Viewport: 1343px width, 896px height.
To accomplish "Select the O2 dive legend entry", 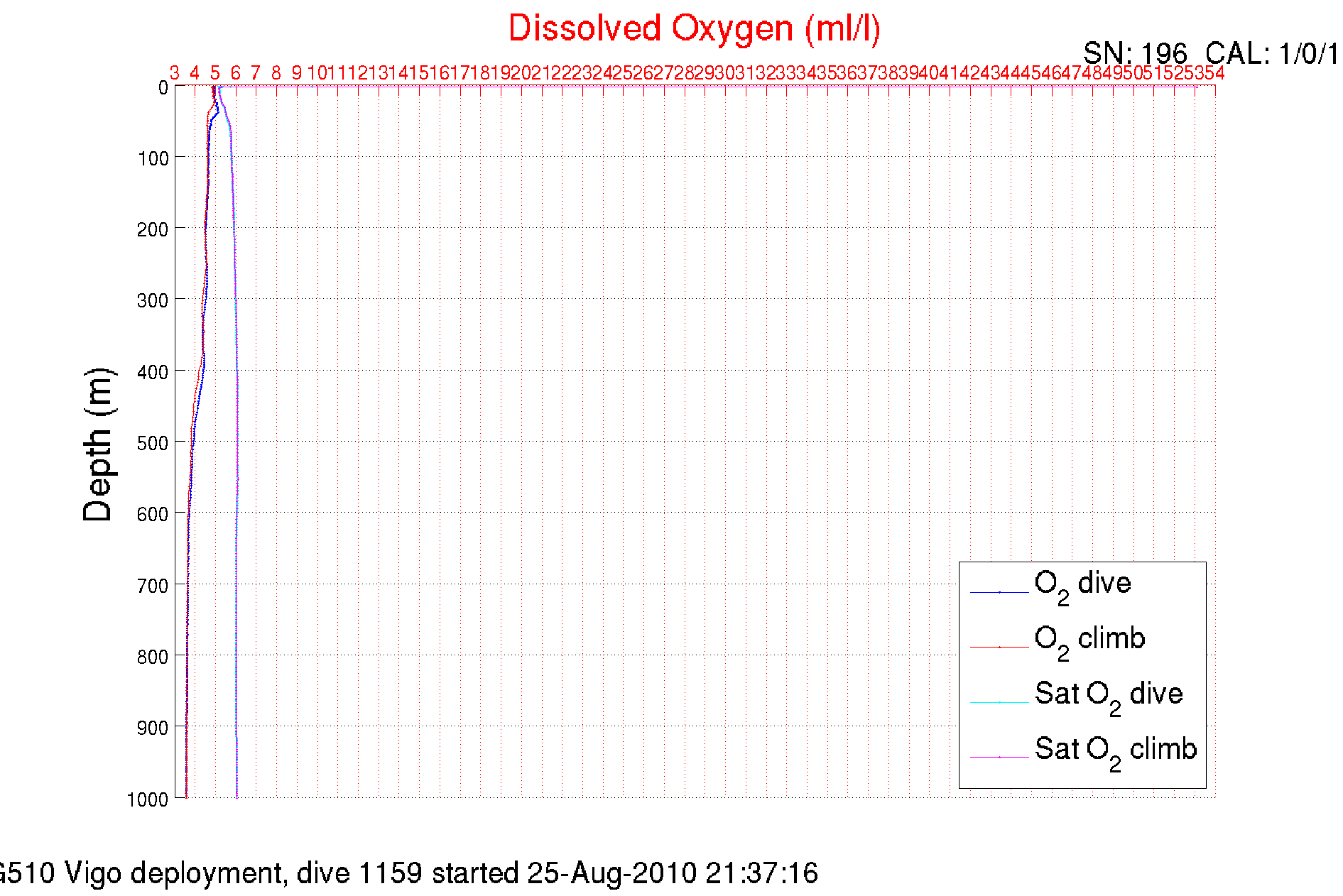I will (x=1082, y=586).
